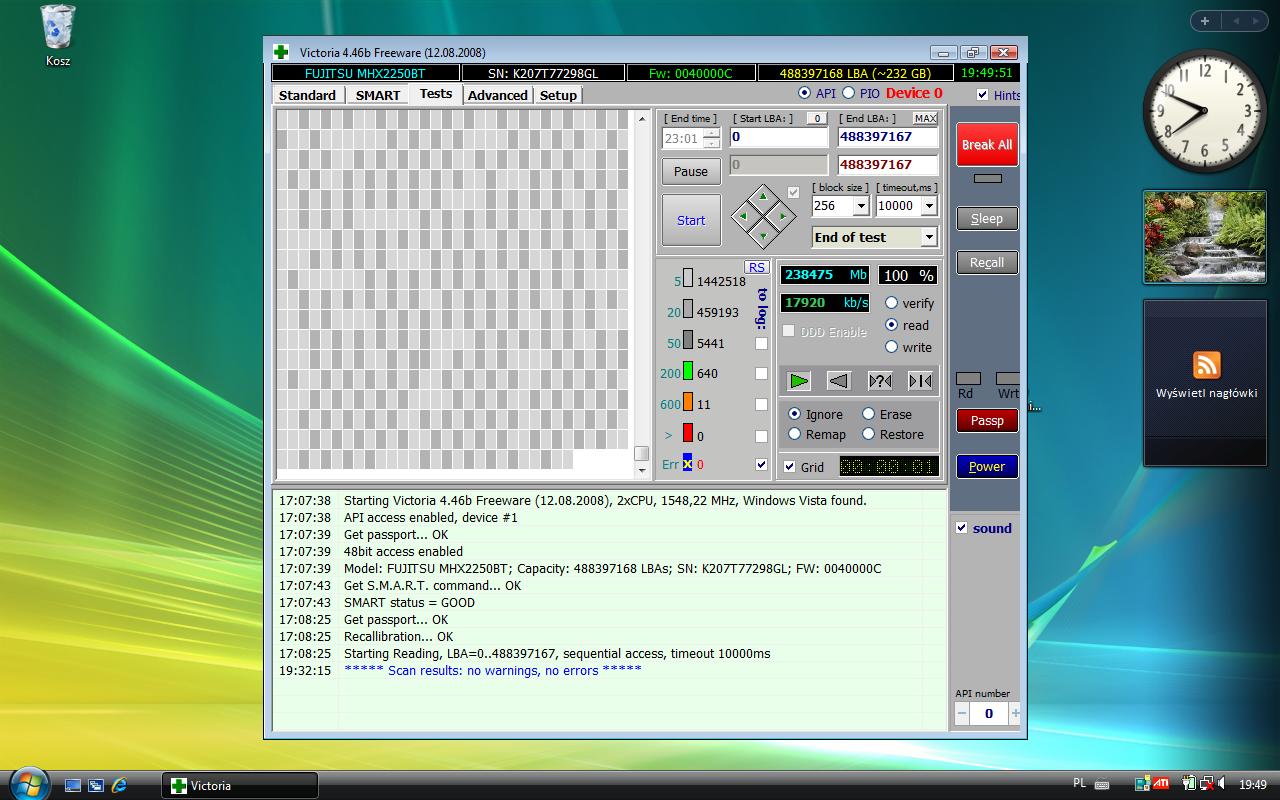1280x800 pixels.
Task: Enable logging for 200 ms blocks
Action: 761,373
